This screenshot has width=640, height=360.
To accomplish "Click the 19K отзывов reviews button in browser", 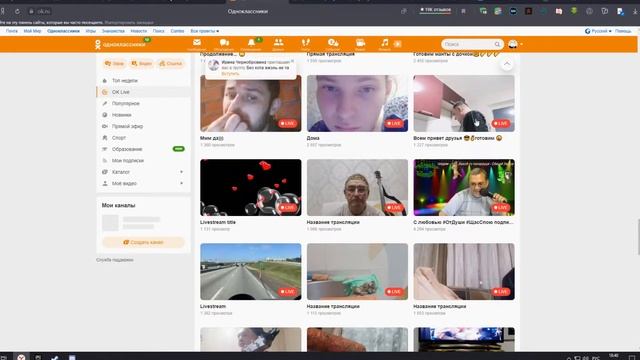I will point(436,10).
